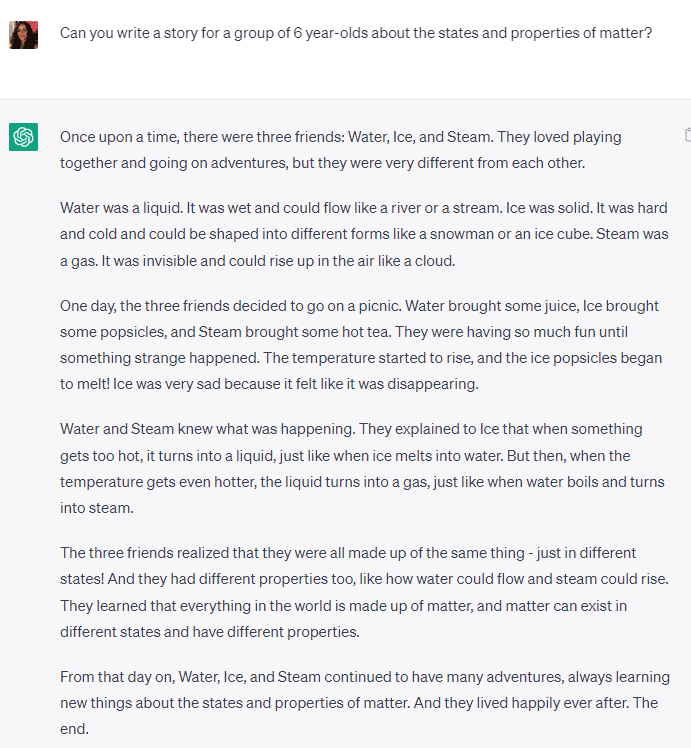691x748 pixels.
Task: Click the words "different states and have different properties."
Action: (x=210, y=632)
